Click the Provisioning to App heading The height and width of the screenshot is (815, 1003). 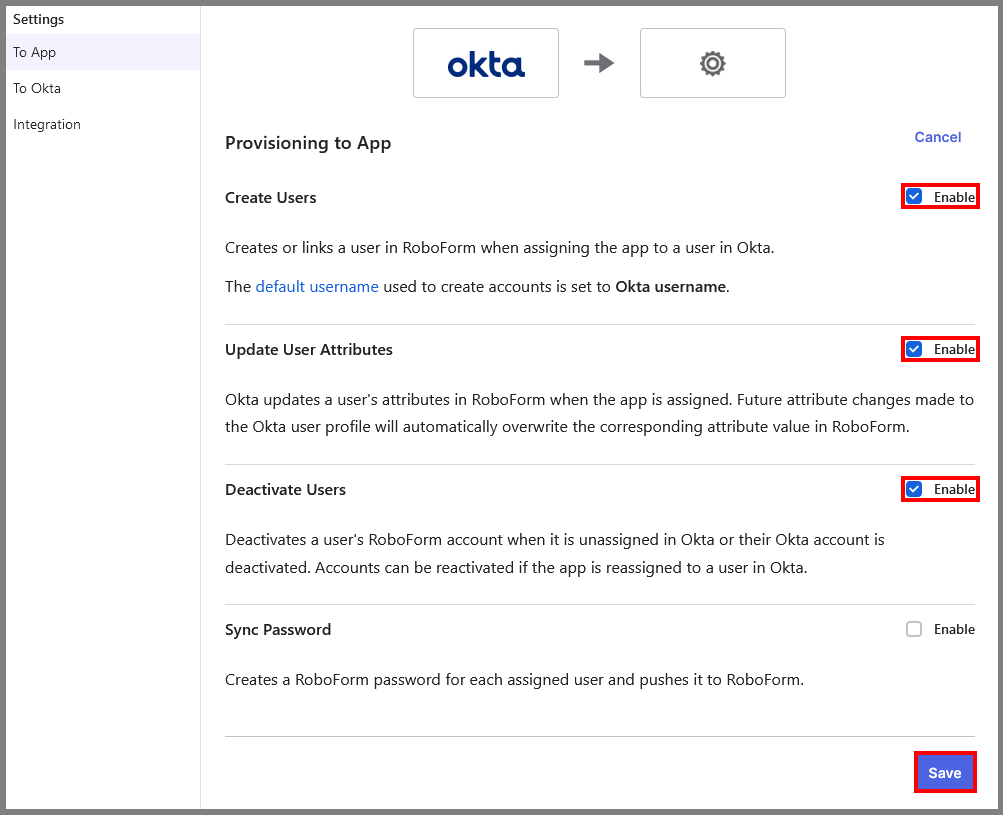[308, 143]
